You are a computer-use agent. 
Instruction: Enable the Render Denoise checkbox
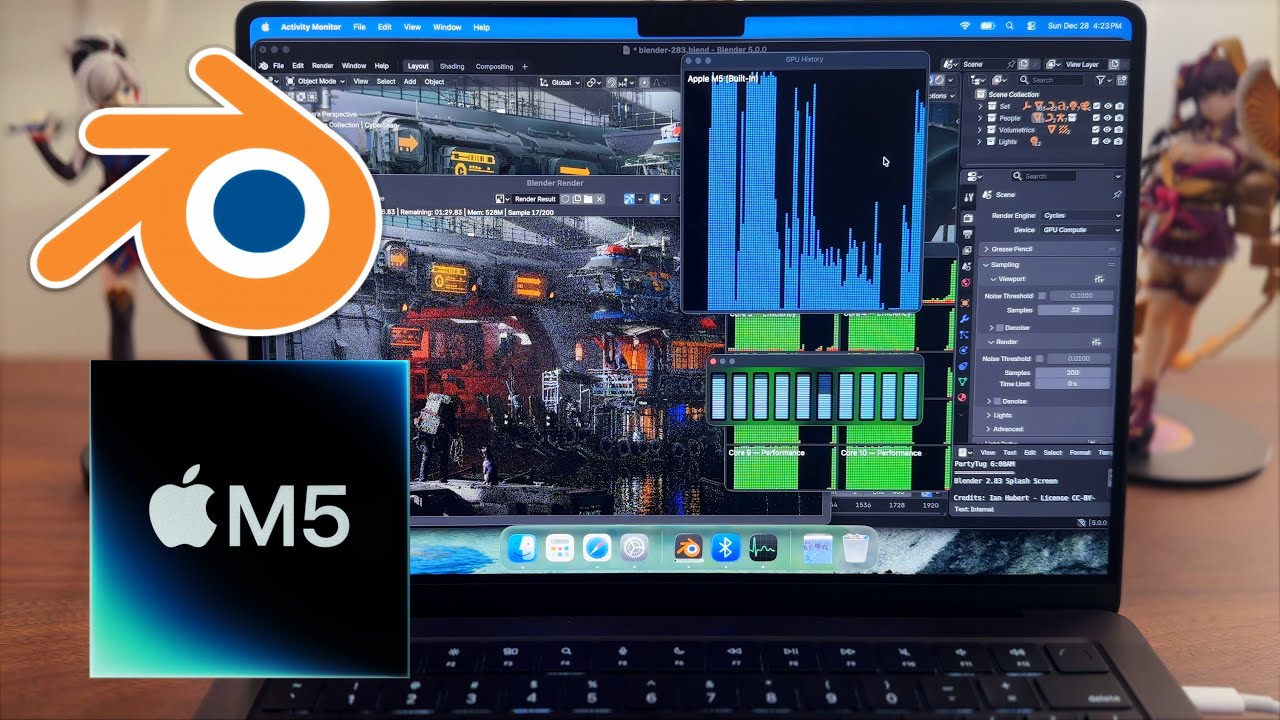(x=997, y=401)
